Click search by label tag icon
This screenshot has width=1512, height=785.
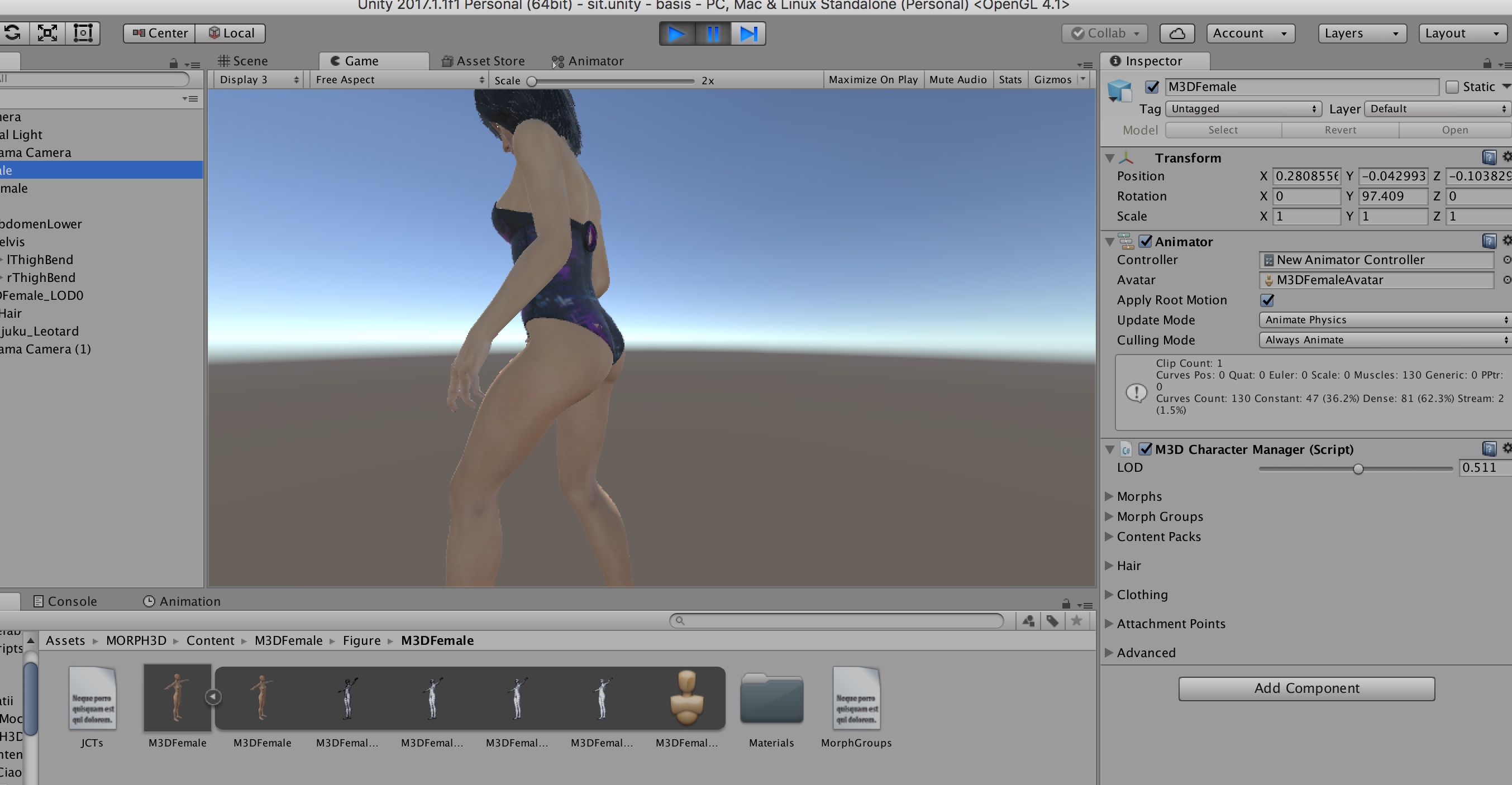(x=1052, y=621)
